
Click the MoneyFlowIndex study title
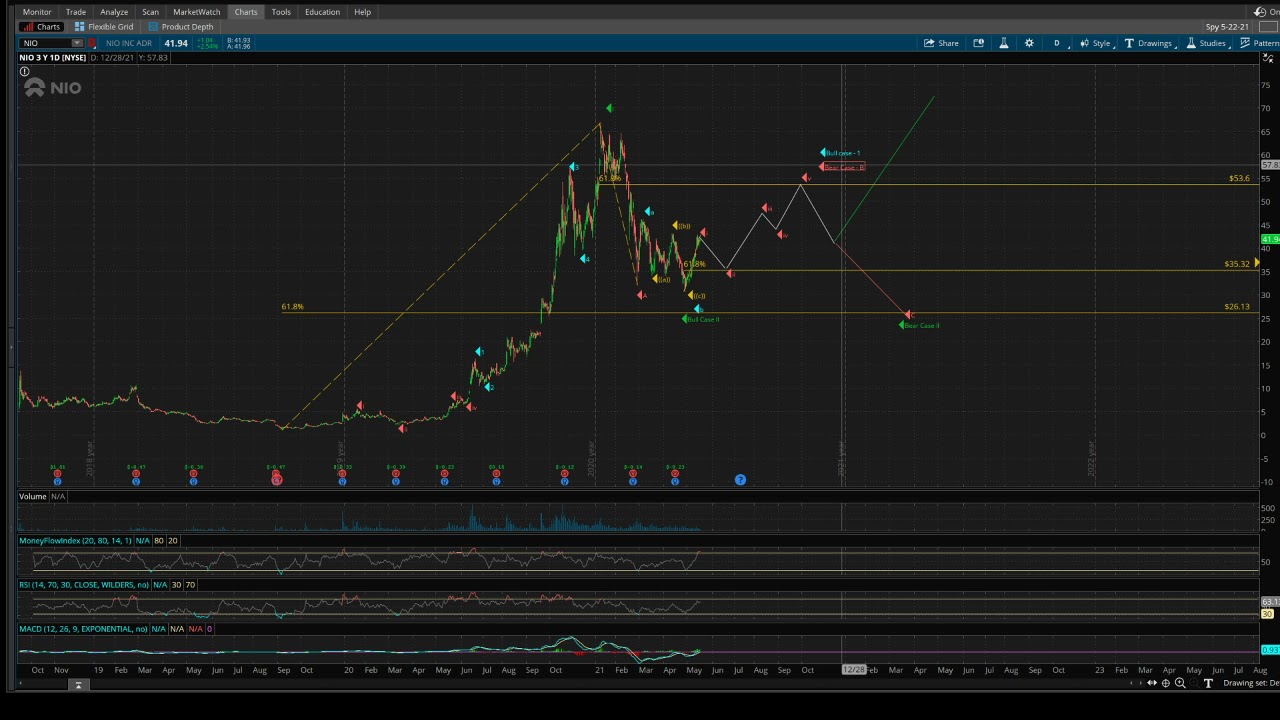point(75,540)
